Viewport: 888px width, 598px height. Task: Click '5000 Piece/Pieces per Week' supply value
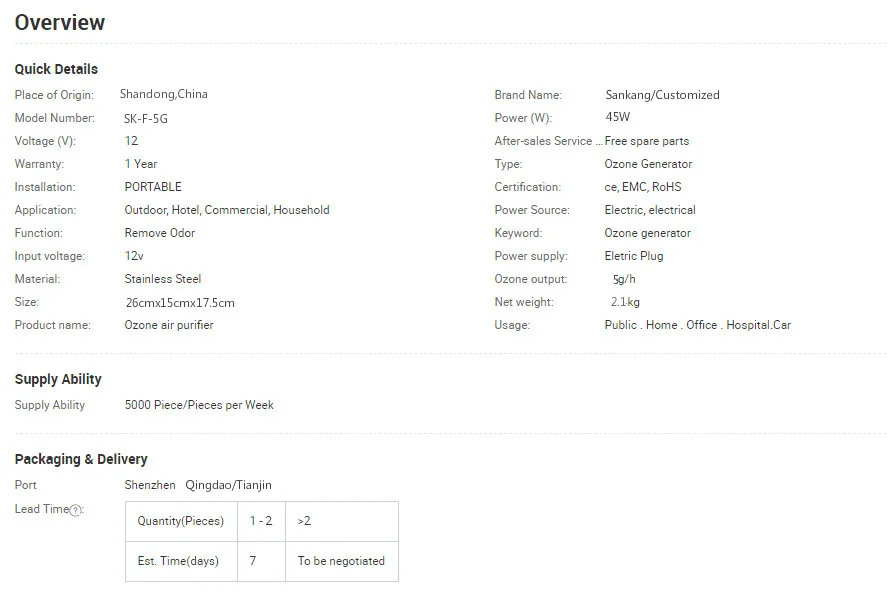(199, 405)
